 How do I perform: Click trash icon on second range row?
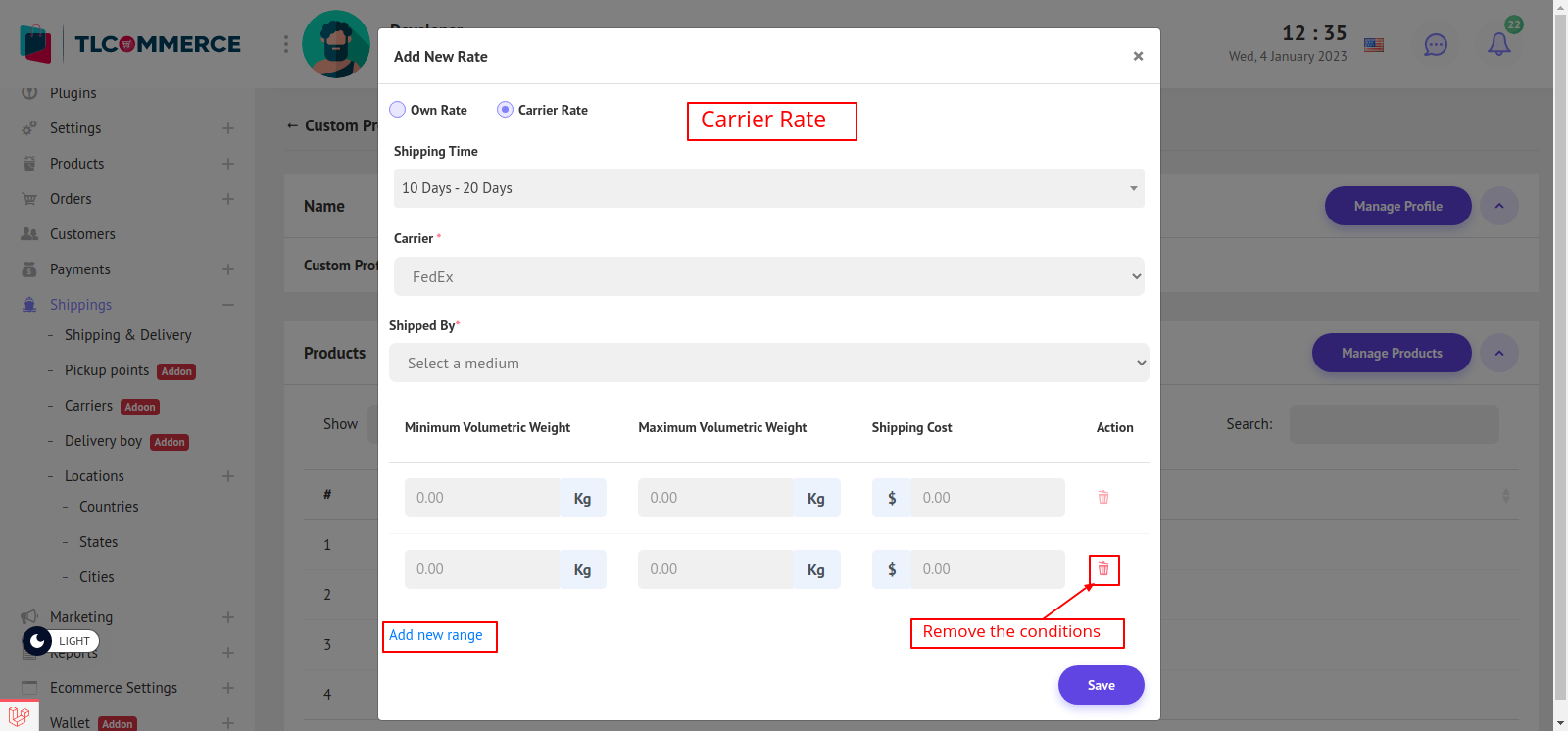tap(1103, 569)
